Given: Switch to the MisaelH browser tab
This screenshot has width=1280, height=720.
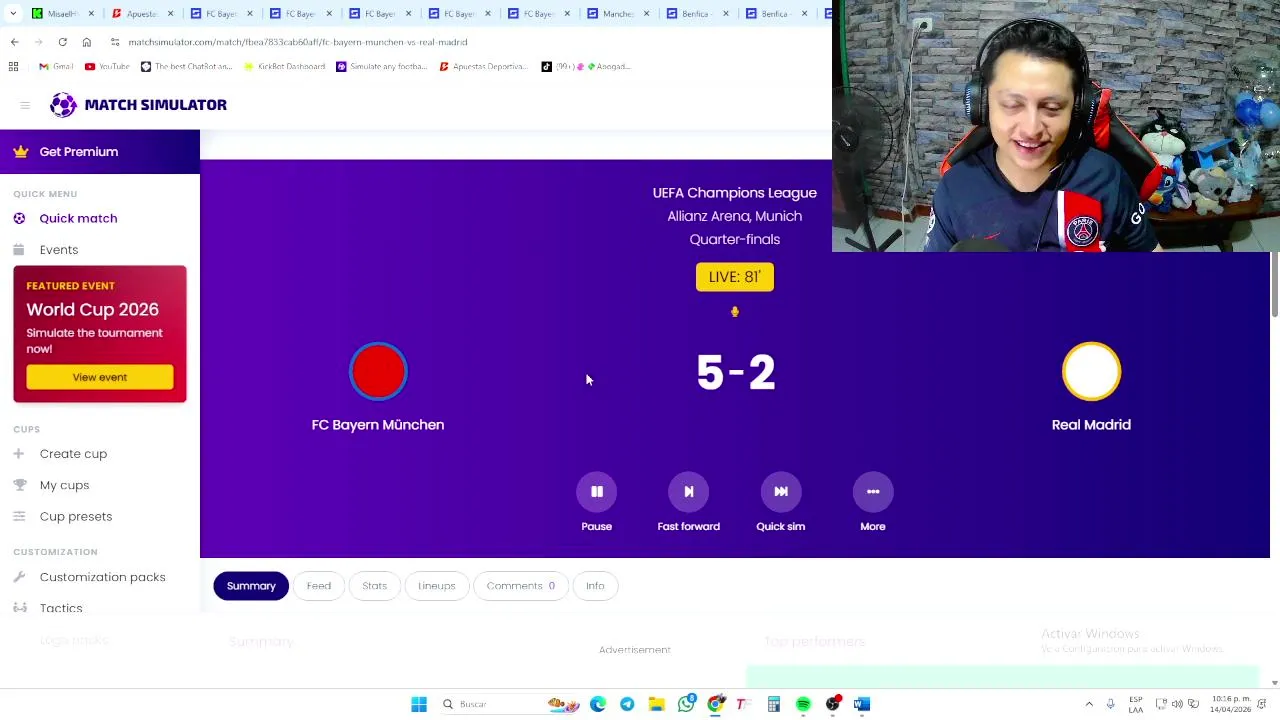Looking at the screenshot, I should [x=62, y=13].
